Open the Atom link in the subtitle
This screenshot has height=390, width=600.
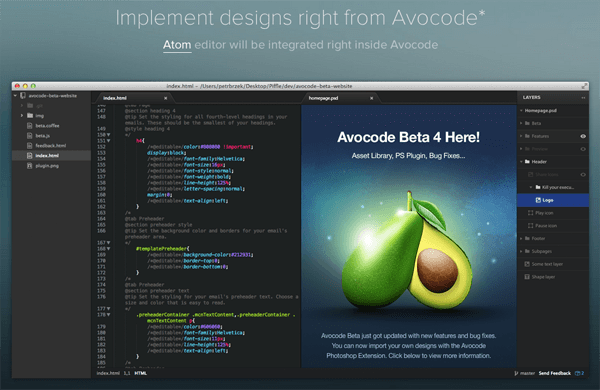[177, 45]
